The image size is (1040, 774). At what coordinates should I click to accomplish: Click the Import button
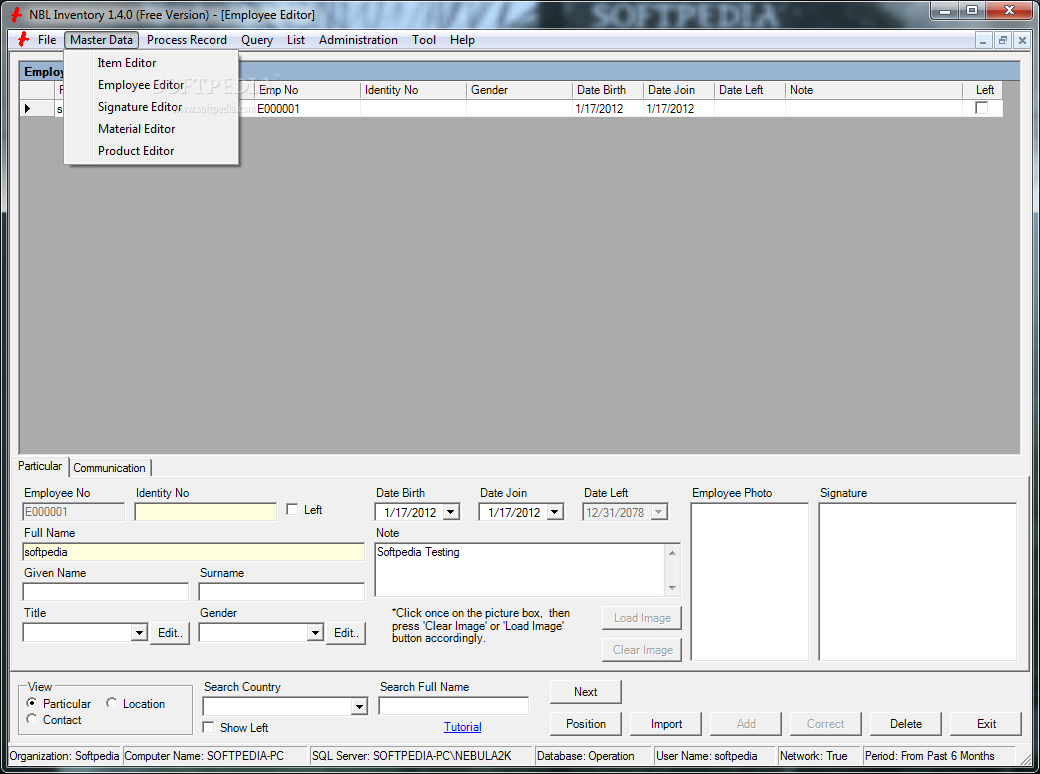pos(666,724)
